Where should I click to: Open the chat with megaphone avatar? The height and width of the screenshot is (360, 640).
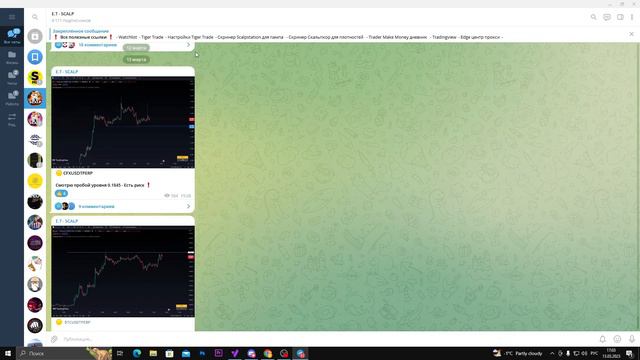[x=35, y=264]
